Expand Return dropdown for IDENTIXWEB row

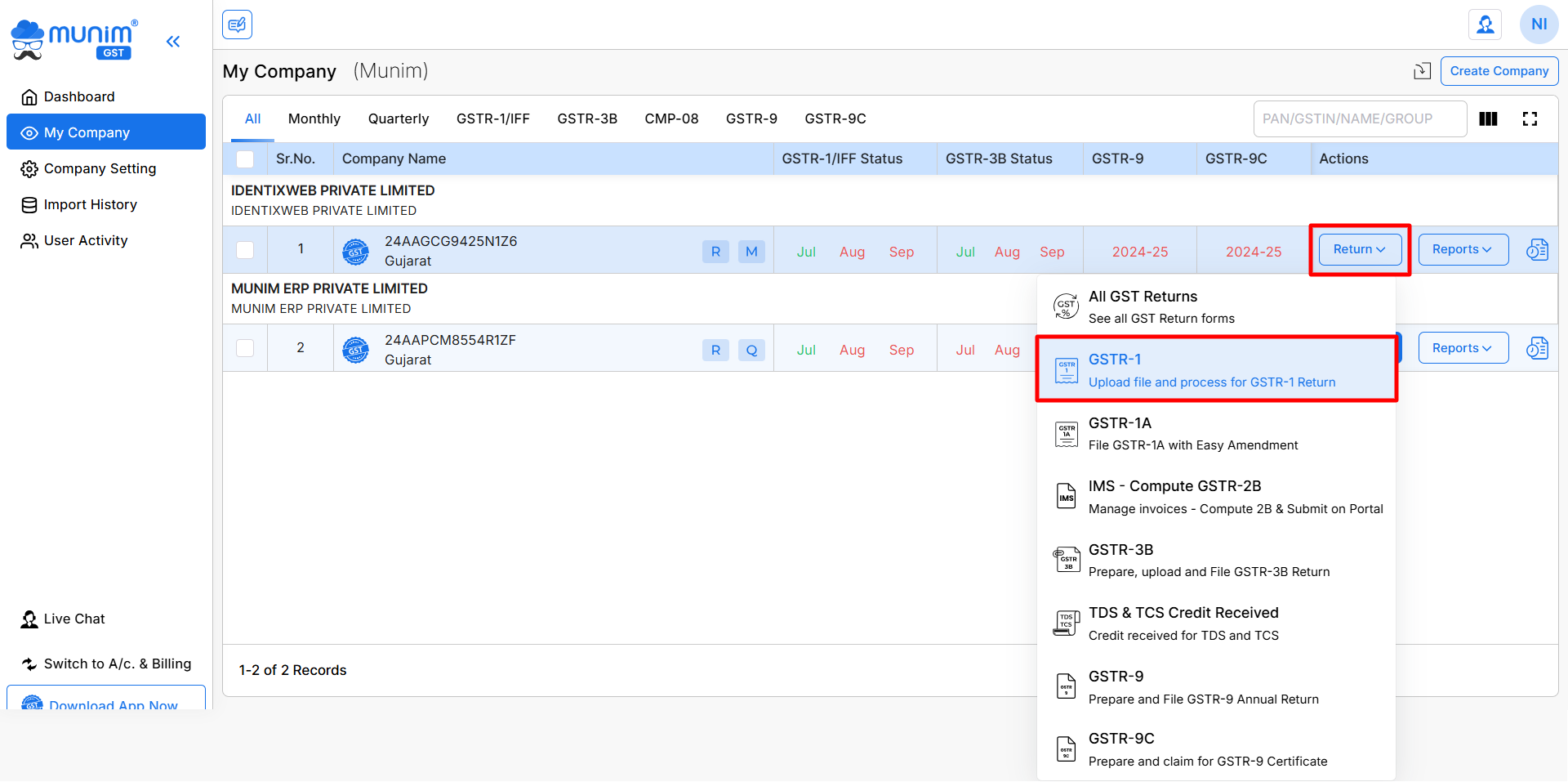1360,249
